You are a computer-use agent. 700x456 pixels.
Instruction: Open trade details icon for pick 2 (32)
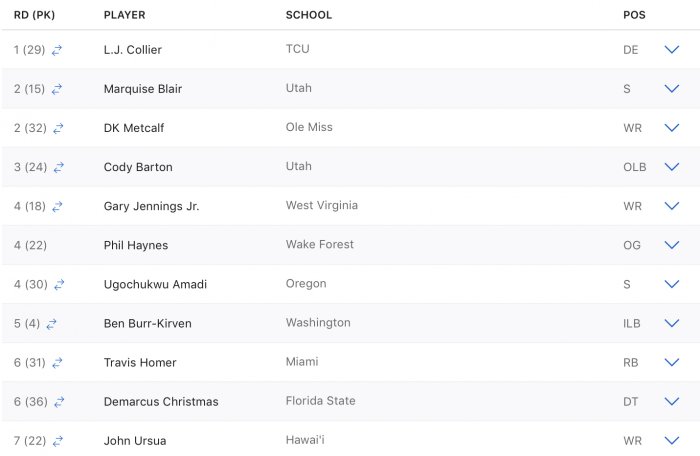tap(58, 129)
